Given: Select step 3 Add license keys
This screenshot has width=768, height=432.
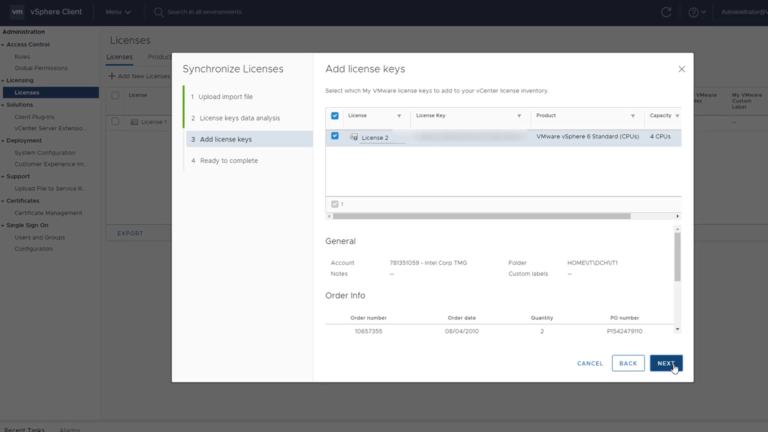Looking at the screenshot, I should (x=249, y=139).
